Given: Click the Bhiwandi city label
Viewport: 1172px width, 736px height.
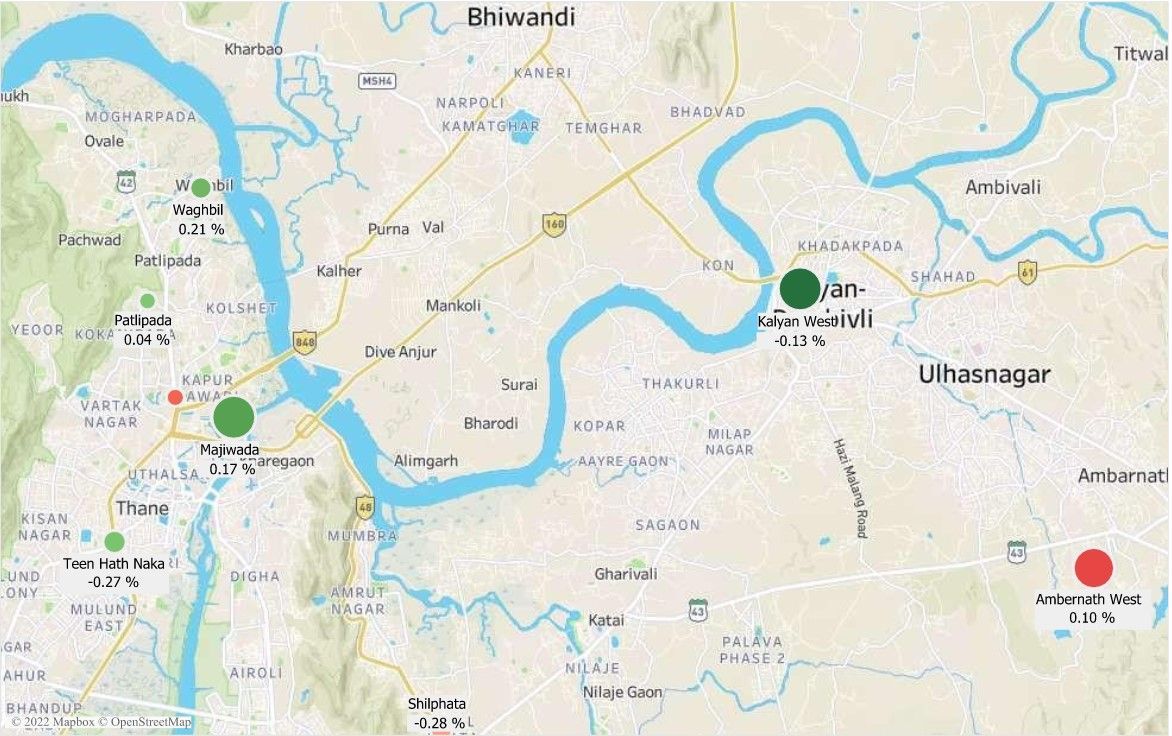Looking at the screenshot, I should coord(521,17).
